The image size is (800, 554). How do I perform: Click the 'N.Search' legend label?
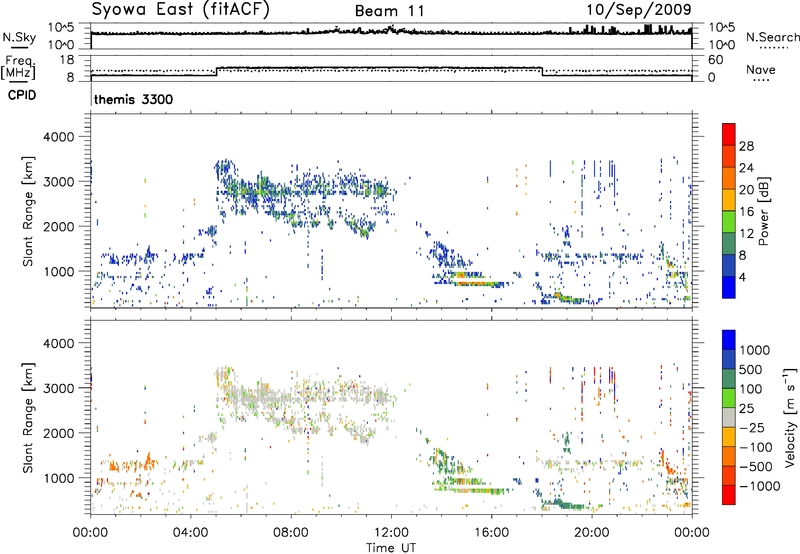773,37
